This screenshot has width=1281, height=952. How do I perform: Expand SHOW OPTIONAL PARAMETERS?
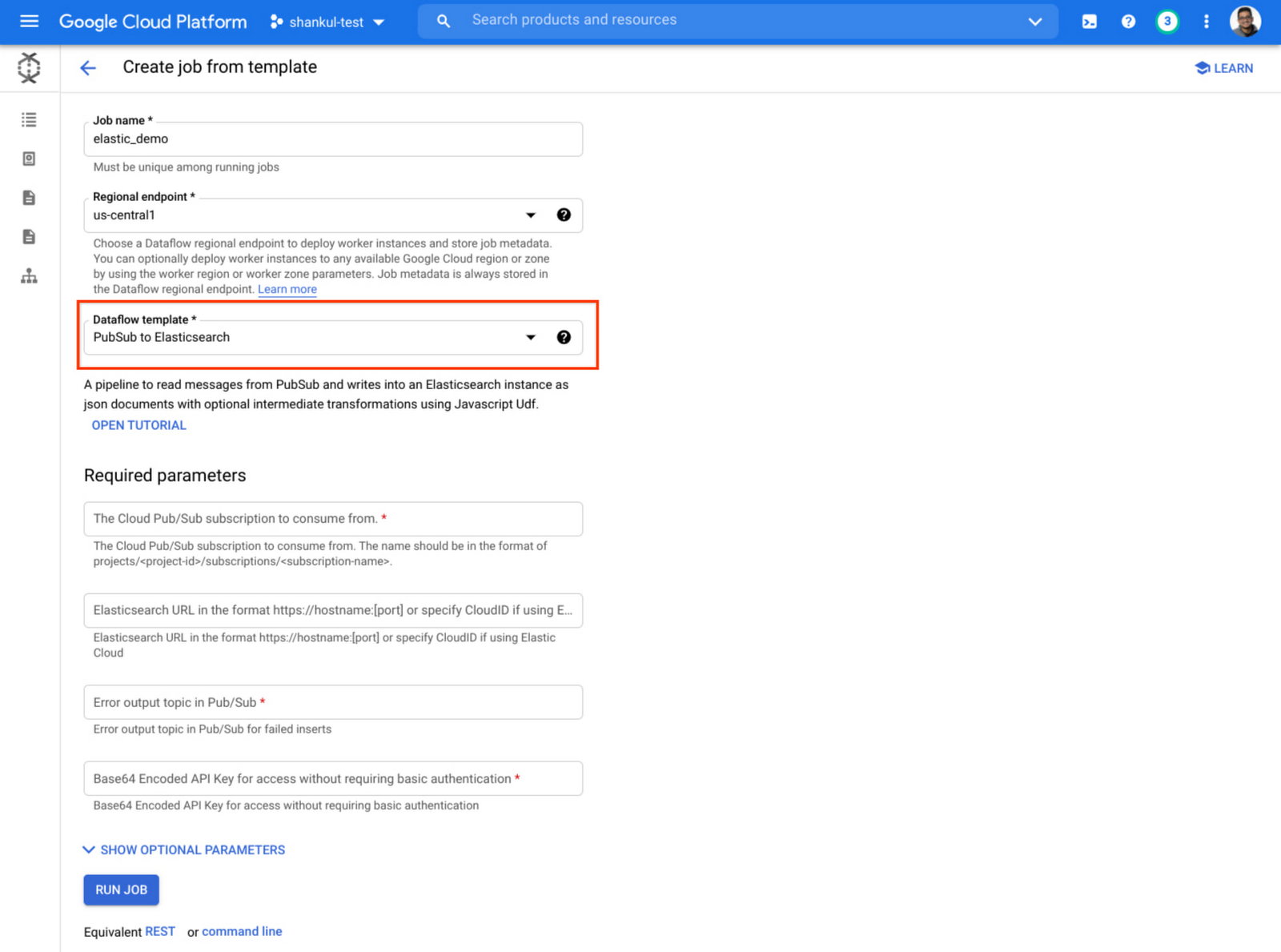[x=184, y=850]
